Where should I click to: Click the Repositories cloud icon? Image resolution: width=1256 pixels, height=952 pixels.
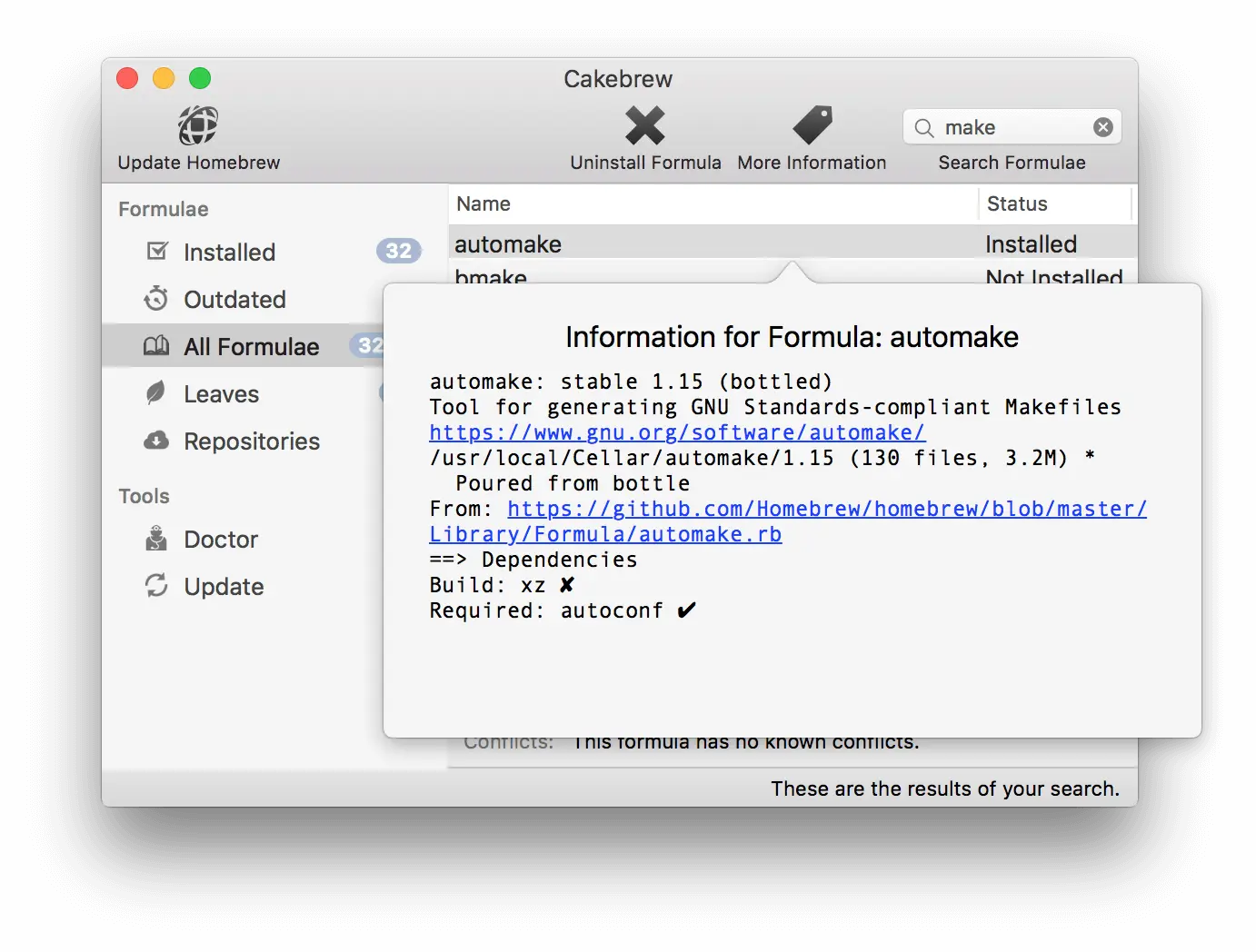156,441
